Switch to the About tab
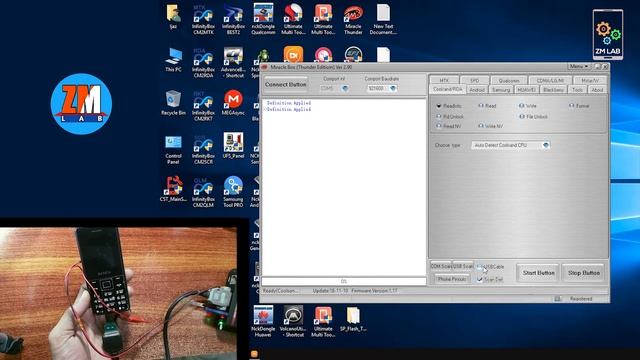The image size is (640, 360). tap(597, 90)
